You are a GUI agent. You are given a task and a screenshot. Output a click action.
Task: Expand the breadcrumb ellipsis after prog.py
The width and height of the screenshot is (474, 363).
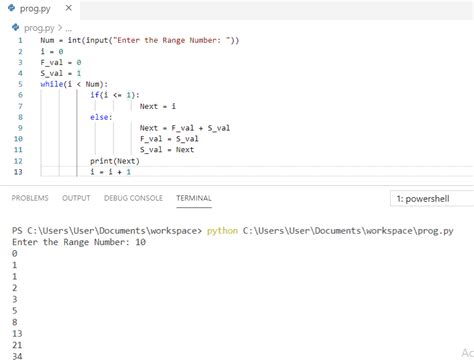[x=68, y=28]
